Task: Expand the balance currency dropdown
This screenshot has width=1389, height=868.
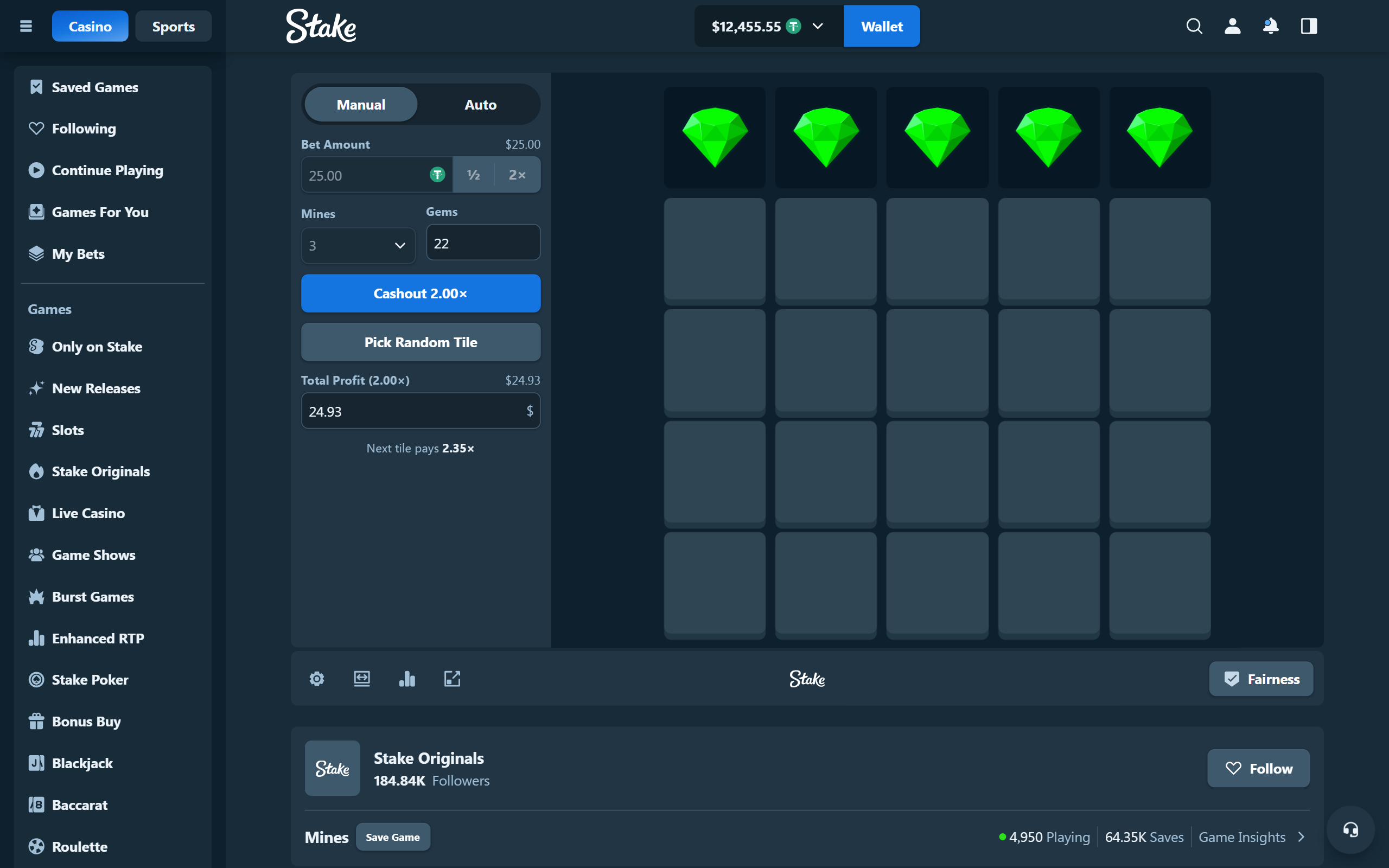Action: pos(818,27)
